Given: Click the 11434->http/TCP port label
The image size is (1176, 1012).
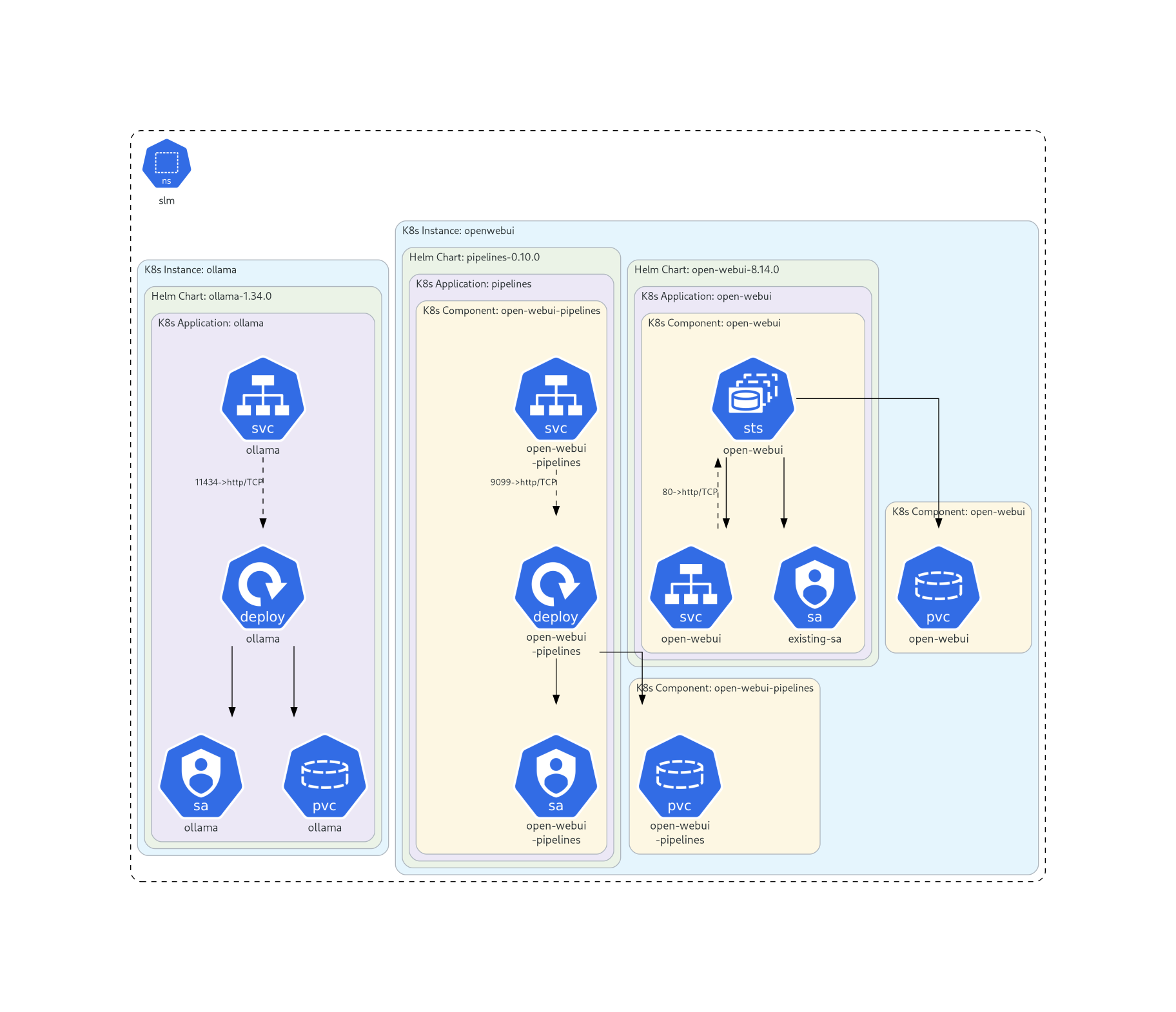Looking at the screenshot, I should (x=229, y=482).
